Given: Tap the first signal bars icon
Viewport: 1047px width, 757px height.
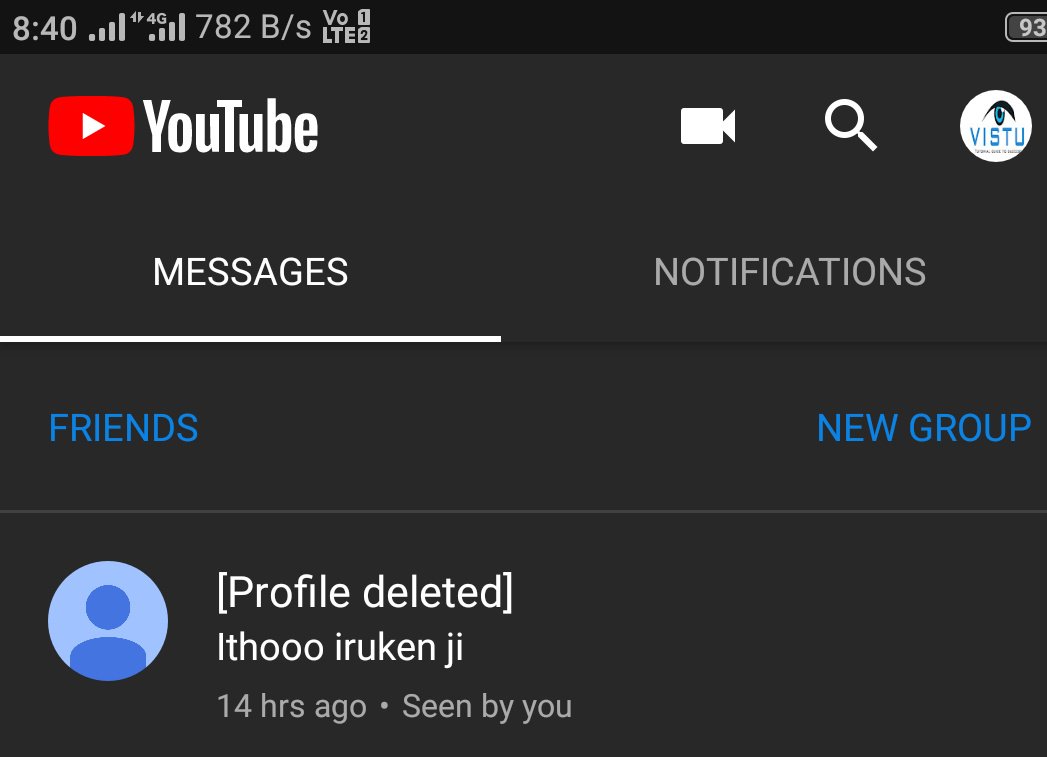Looking at the screenshot, I should click(108, 28).
